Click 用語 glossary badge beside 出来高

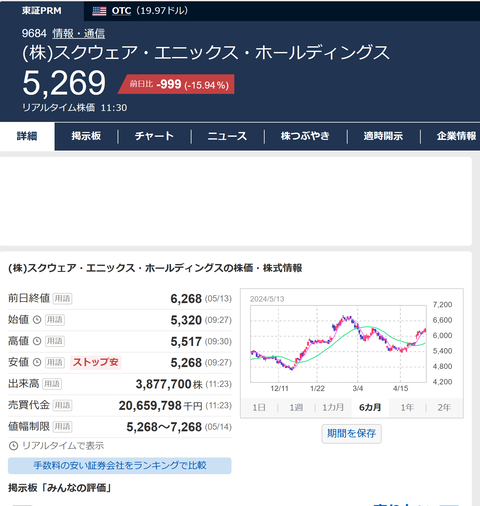coord(52,384)
